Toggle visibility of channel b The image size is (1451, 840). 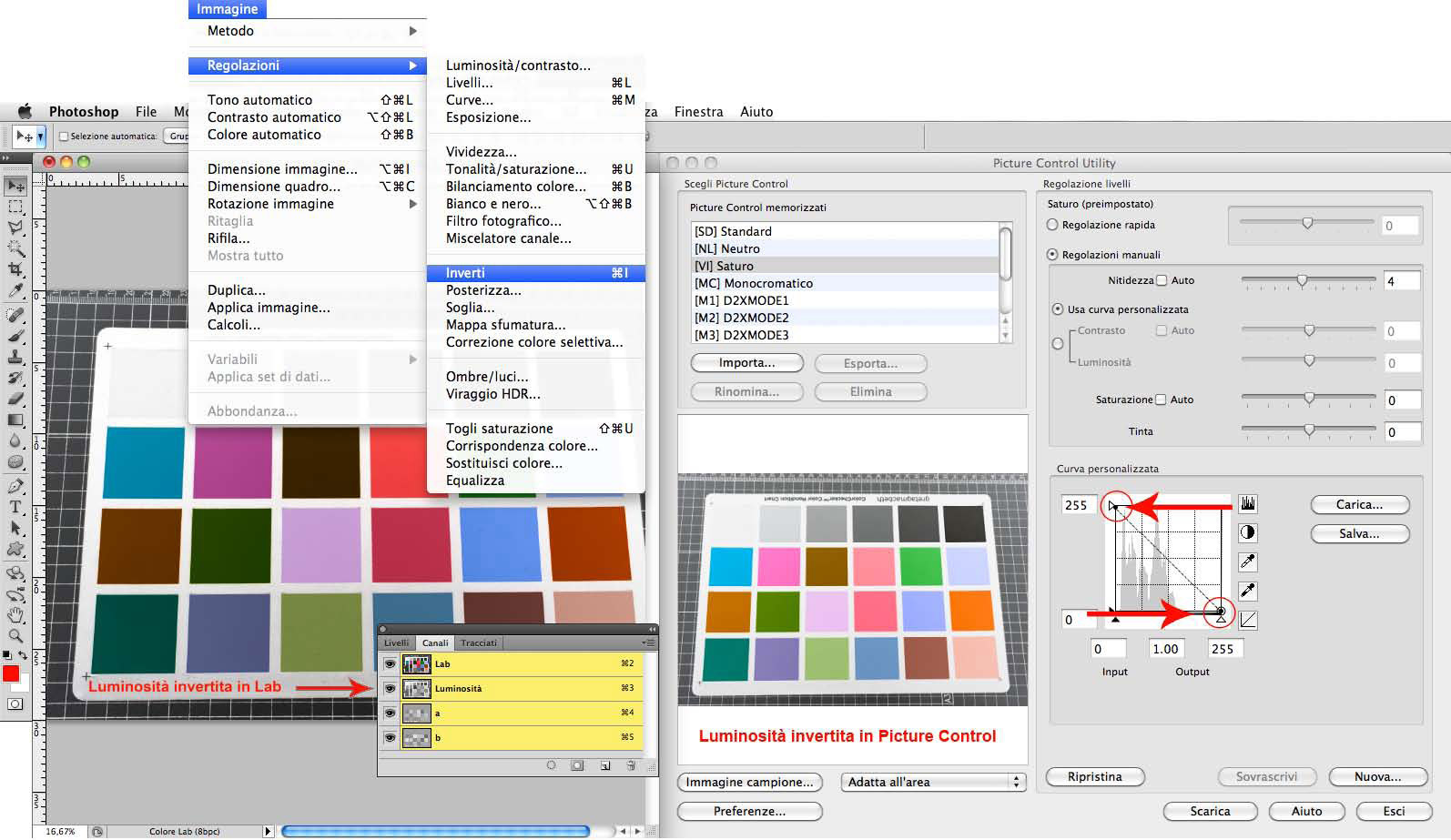point(390,737)
